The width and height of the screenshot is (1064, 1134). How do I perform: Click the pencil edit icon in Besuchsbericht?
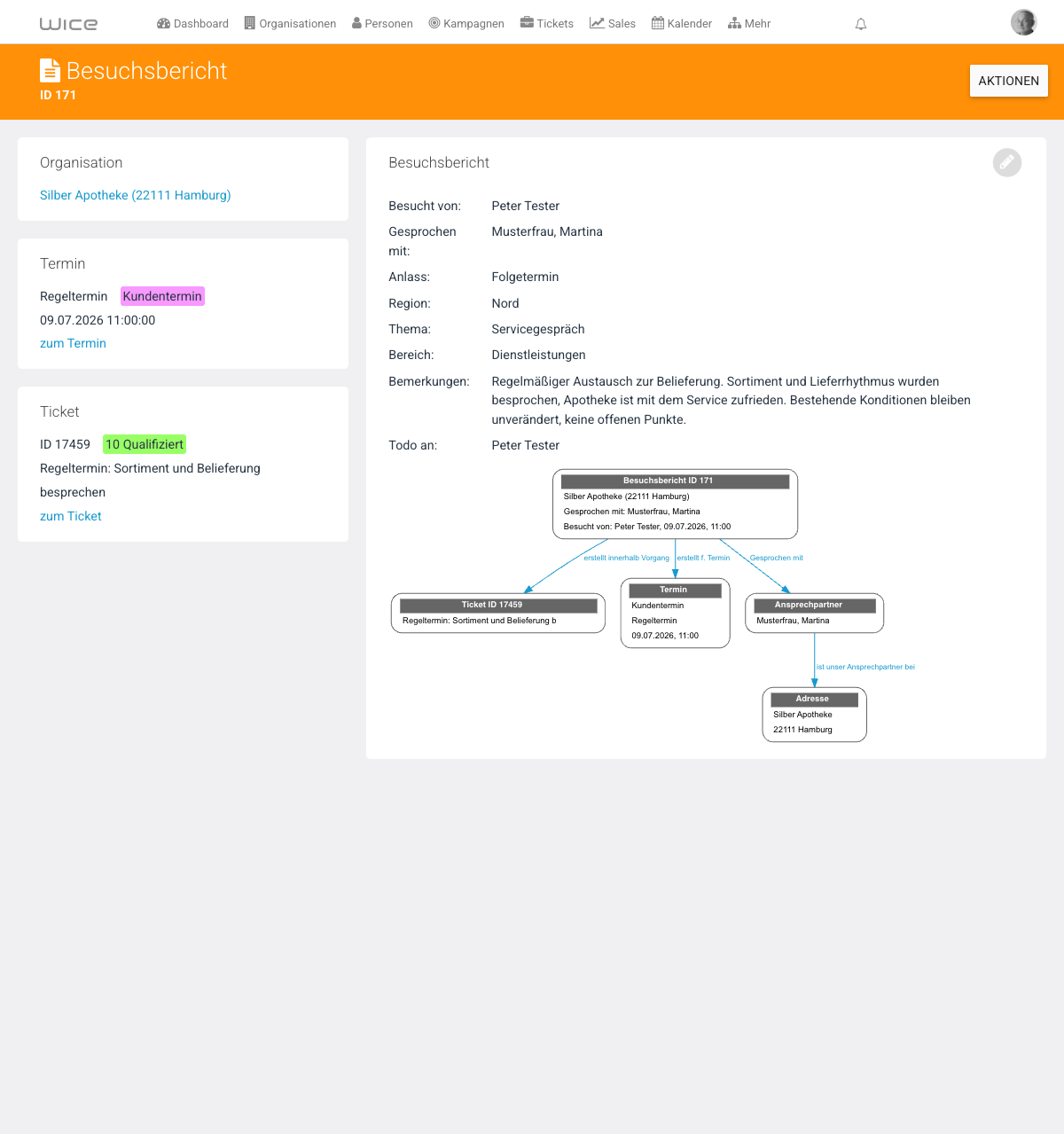1006,162
